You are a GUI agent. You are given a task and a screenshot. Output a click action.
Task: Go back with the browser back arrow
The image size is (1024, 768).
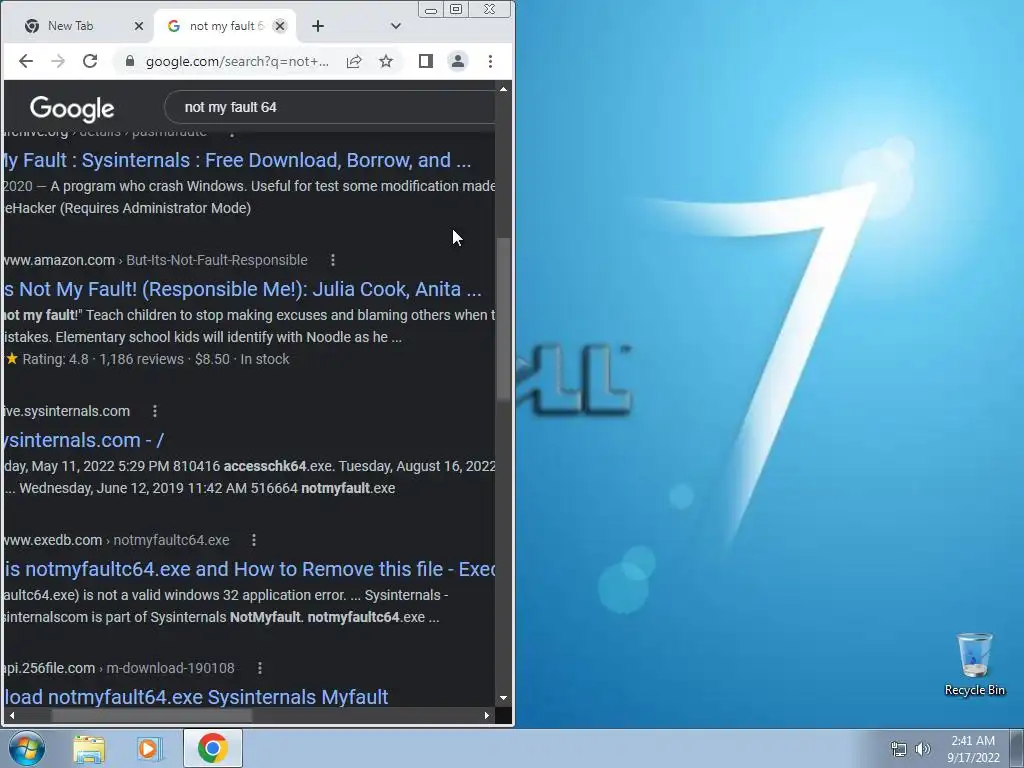25,61
